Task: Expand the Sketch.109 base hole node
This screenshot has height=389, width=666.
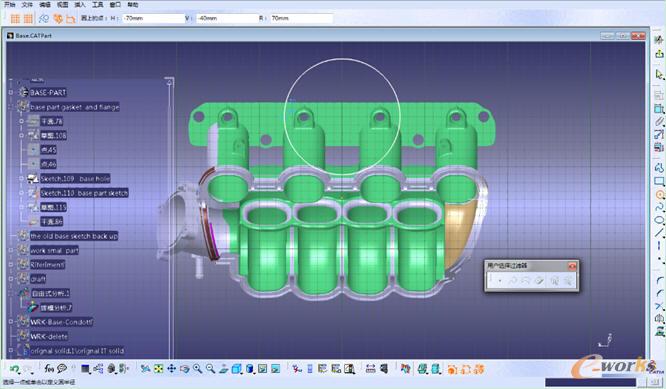Action: tap(21, 179)
